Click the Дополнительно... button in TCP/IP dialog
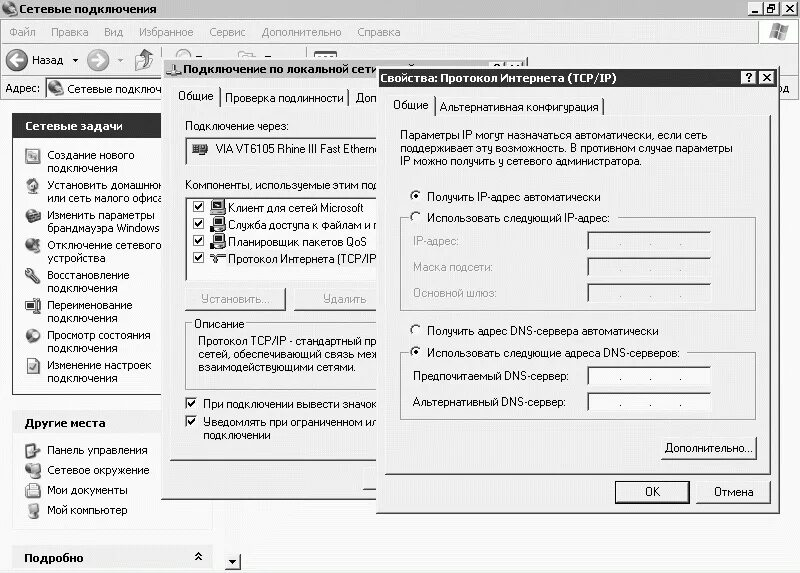 [708, 448]
